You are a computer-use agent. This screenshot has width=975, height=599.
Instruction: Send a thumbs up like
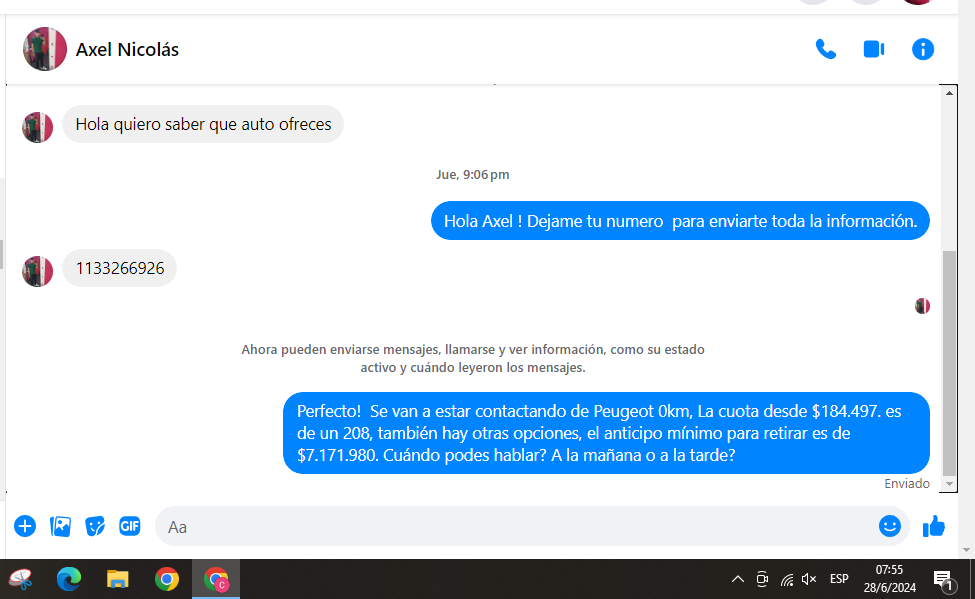[933, 526]
